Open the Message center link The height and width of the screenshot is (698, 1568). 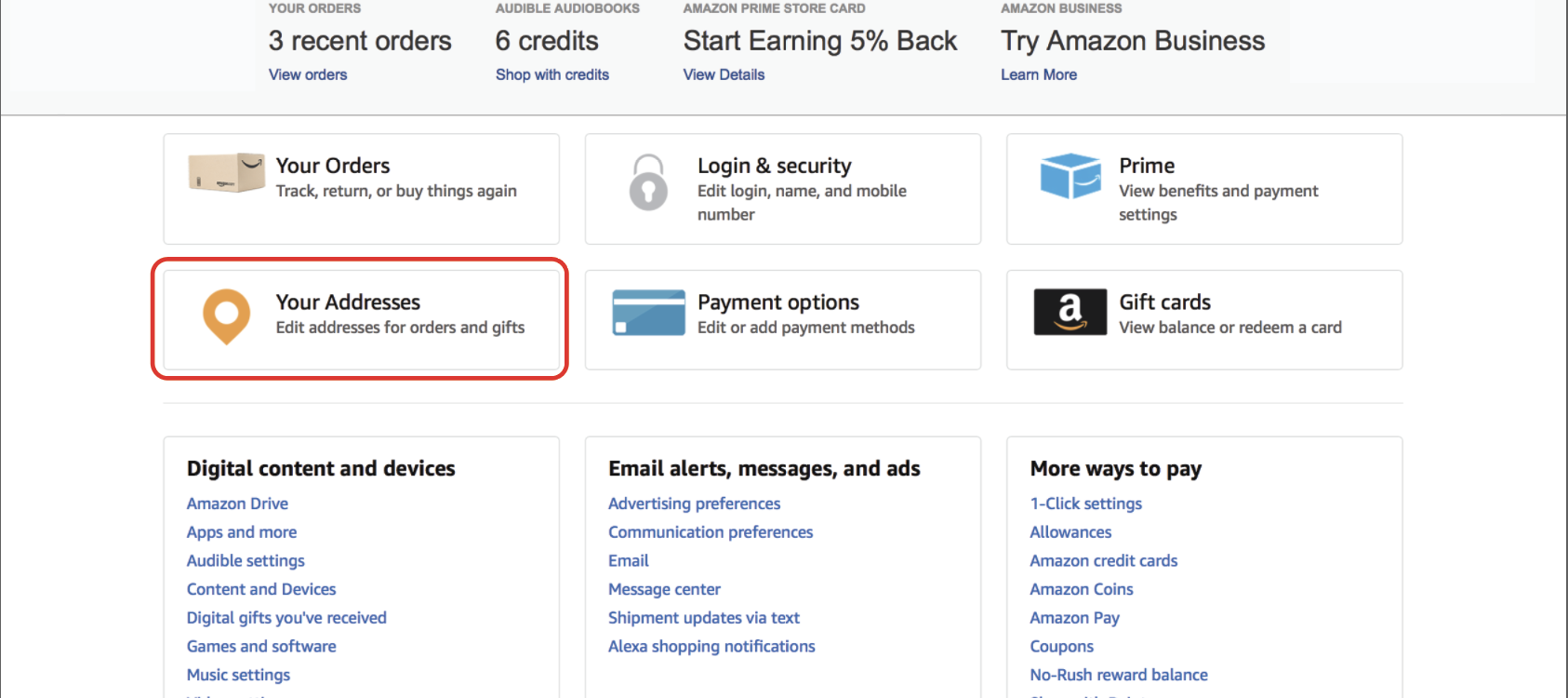(x=664, y=589)
